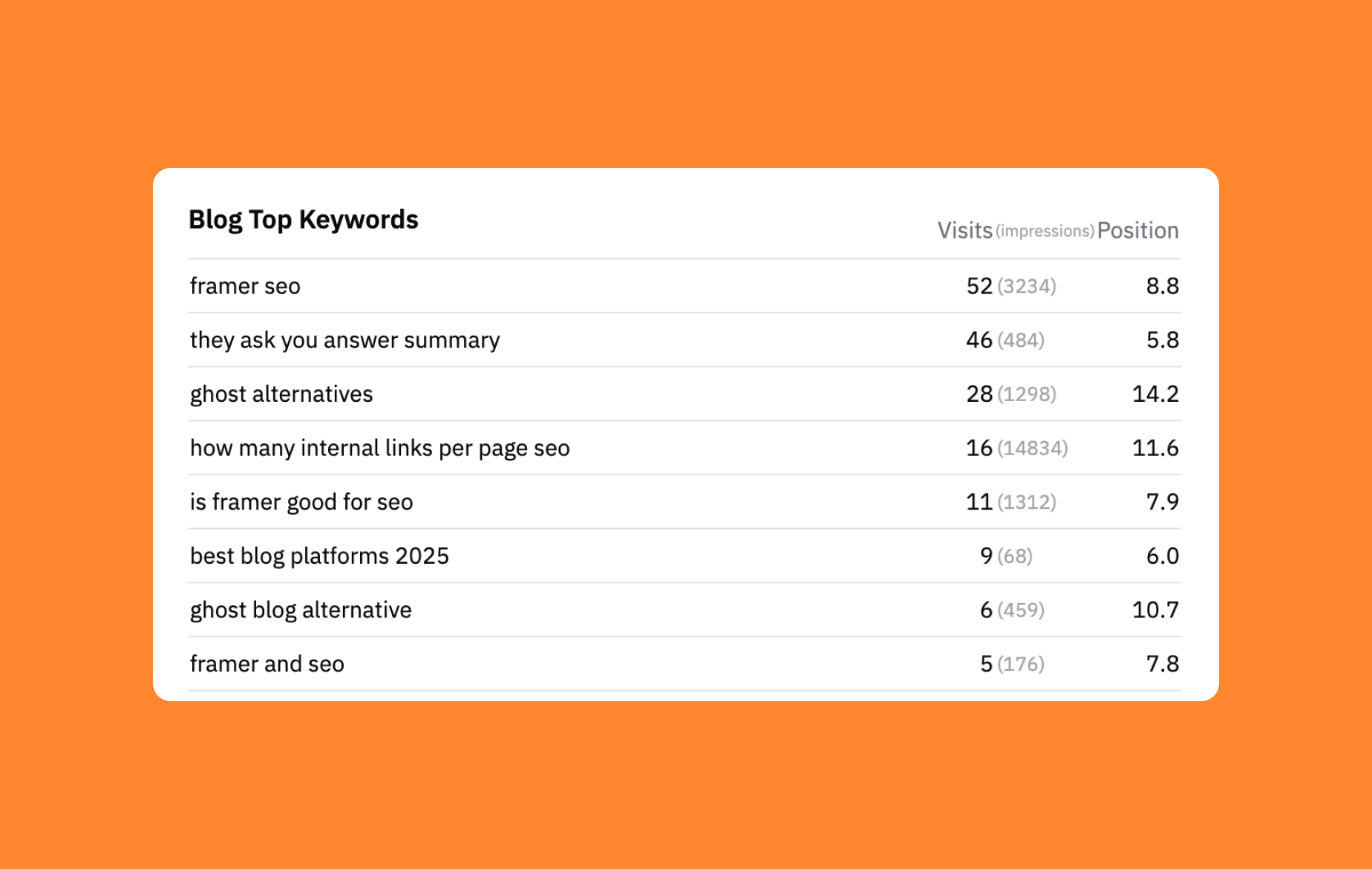Open the 'ghost alternatives' keyword
Image resolution: width=1372 pixels, height=869 pixels.
click(281, 394)
